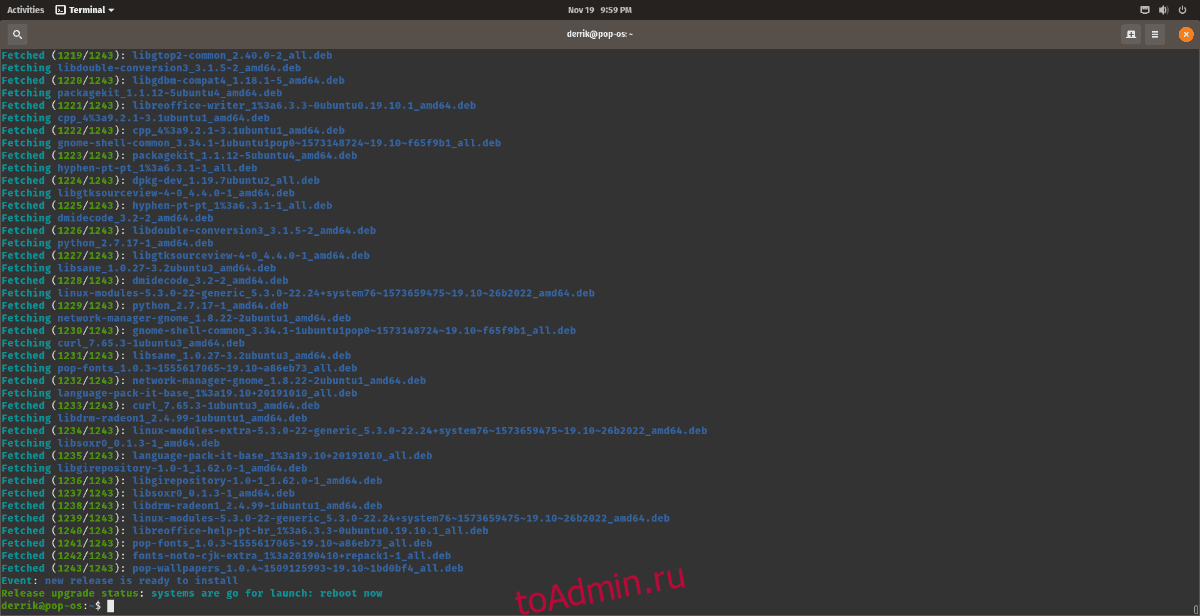
Task: Click the libreoffice-help-pt-br line 1240/1243
Action: point(245,530)
